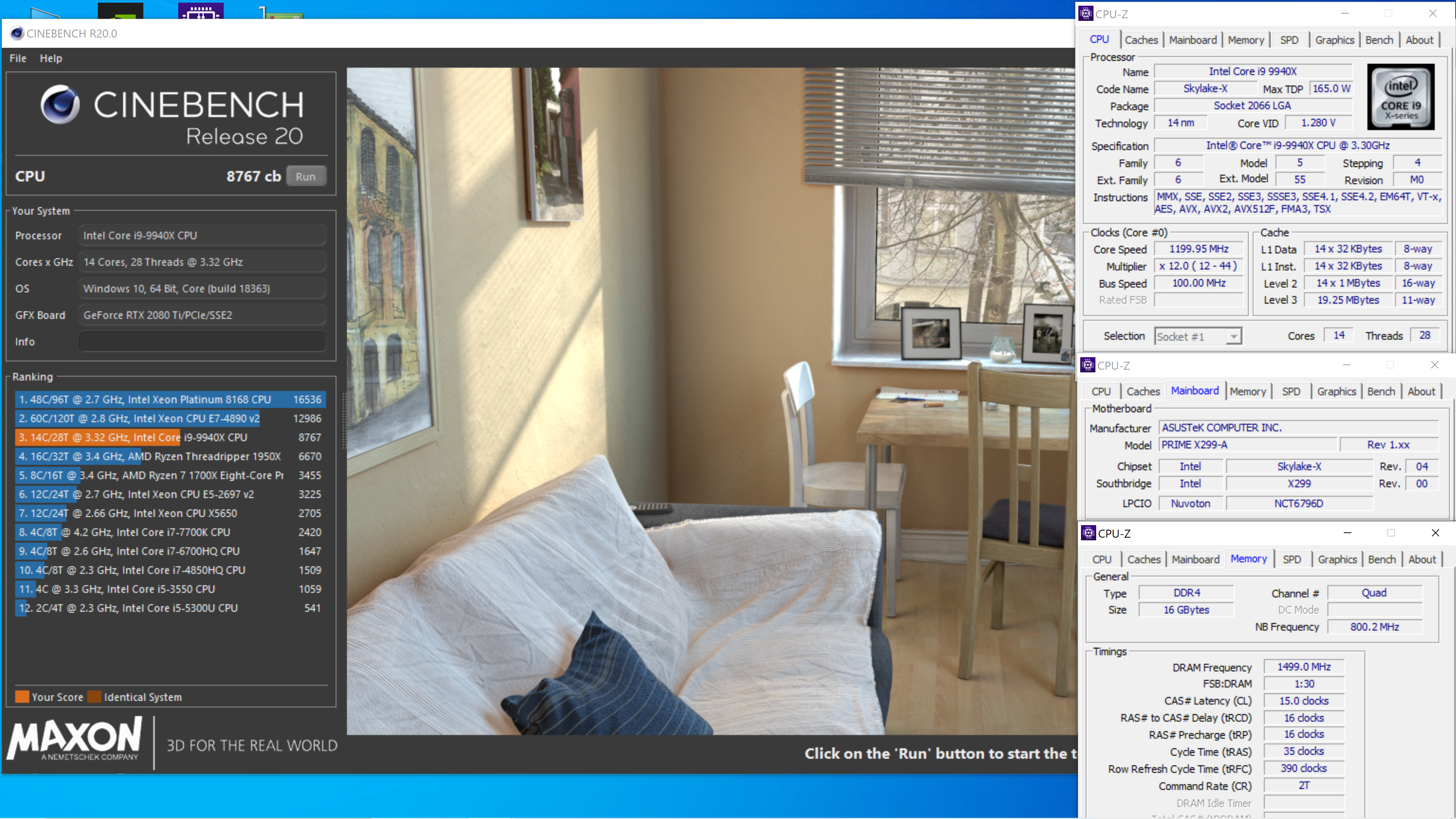Open Bench tab in middle CPU-Z window

1381,392
